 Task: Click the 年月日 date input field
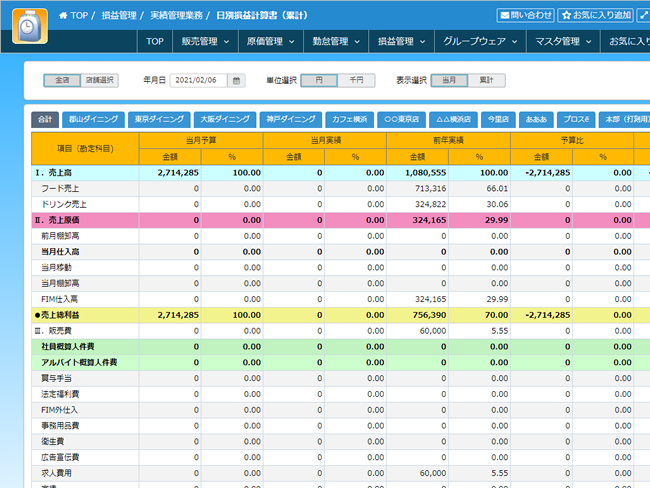pyautogui.click(x=200, y=80)
